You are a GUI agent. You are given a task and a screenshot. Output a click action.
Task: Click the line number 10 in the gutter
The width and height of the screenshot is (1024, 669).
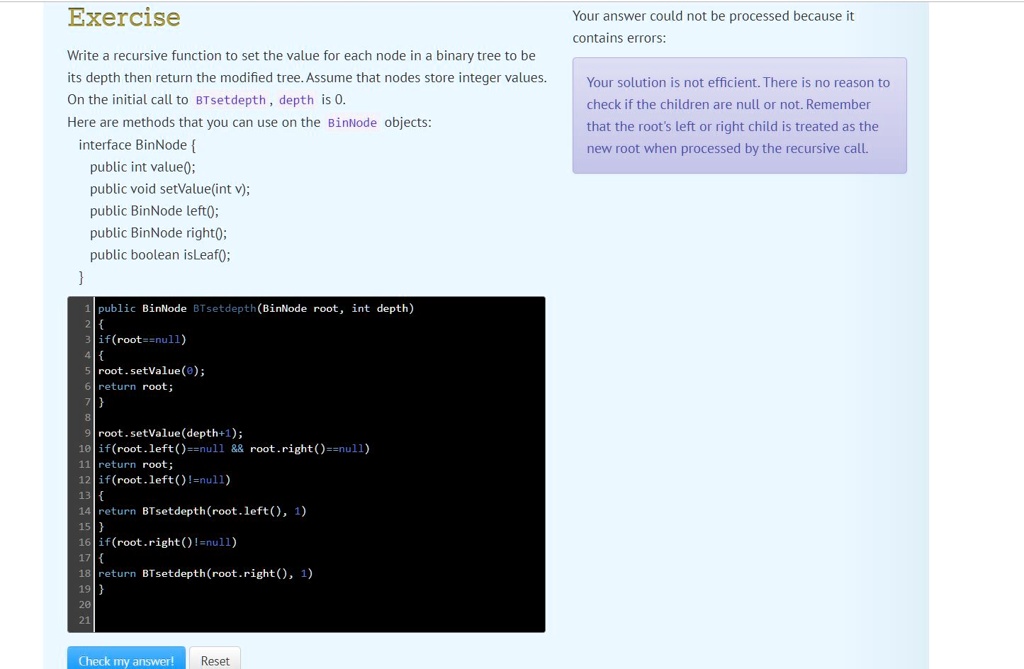pos(84,448)
